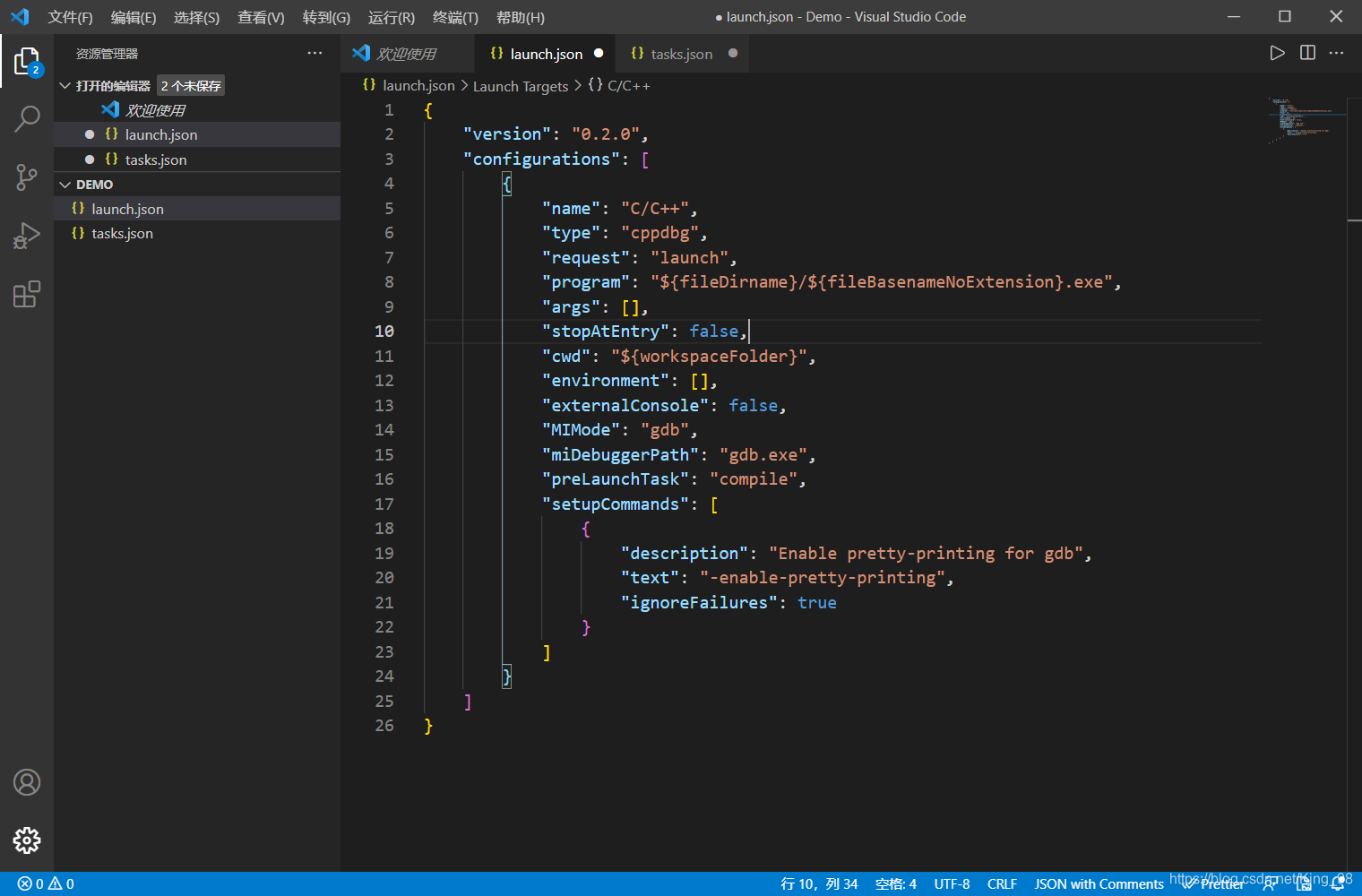
Task: Select tasks.json in open editors list
Action: point(197,159)
